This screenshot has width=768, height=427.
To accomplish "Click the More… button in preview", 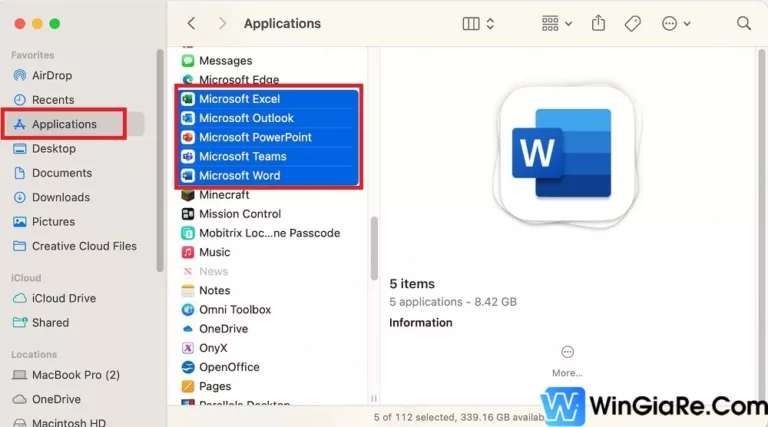I will [567, 360].
